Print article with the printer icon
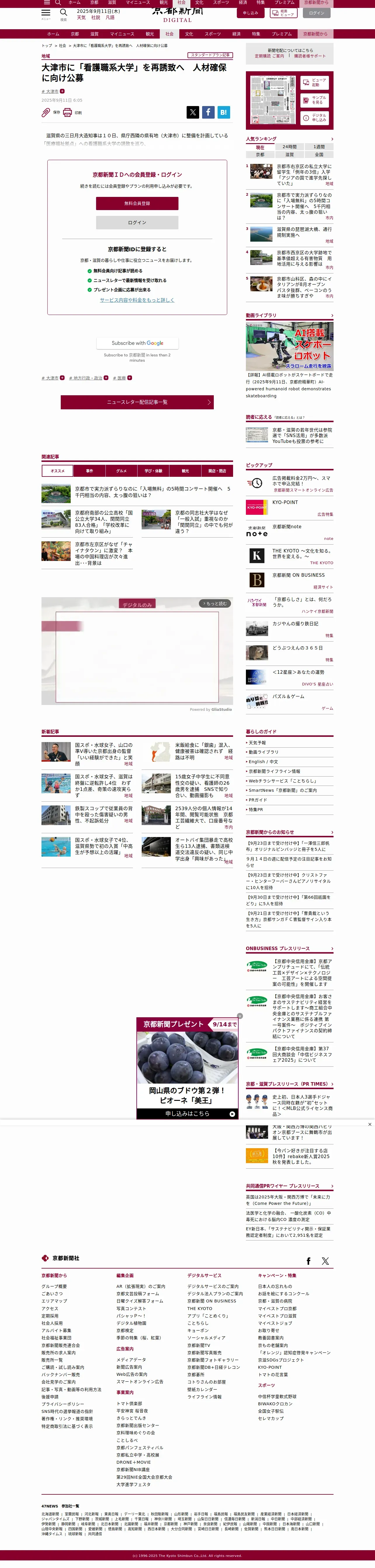This screenshot has width=375, height=1568. [67, 112]
